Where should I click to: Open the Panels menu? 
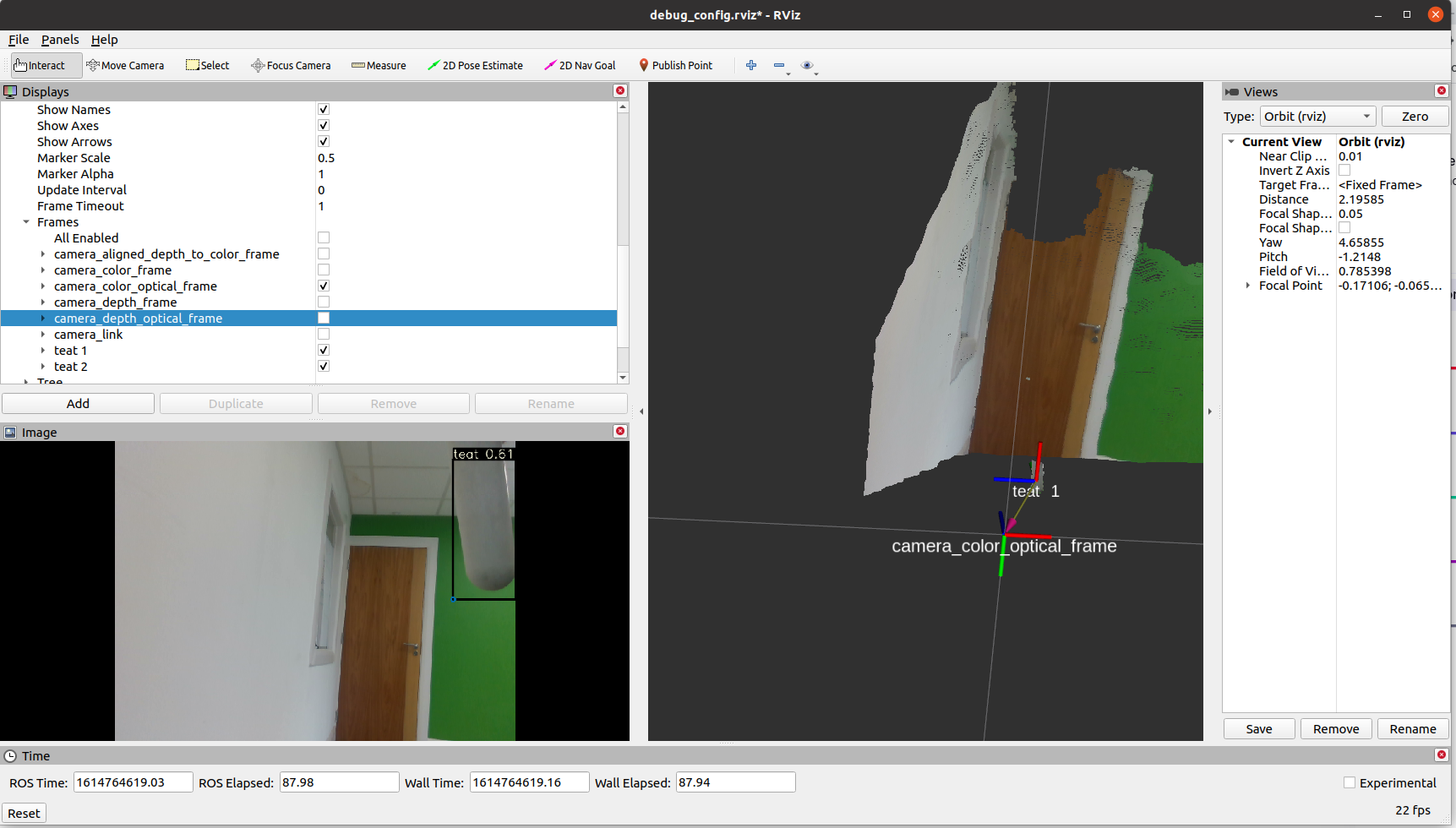(60, 40)
